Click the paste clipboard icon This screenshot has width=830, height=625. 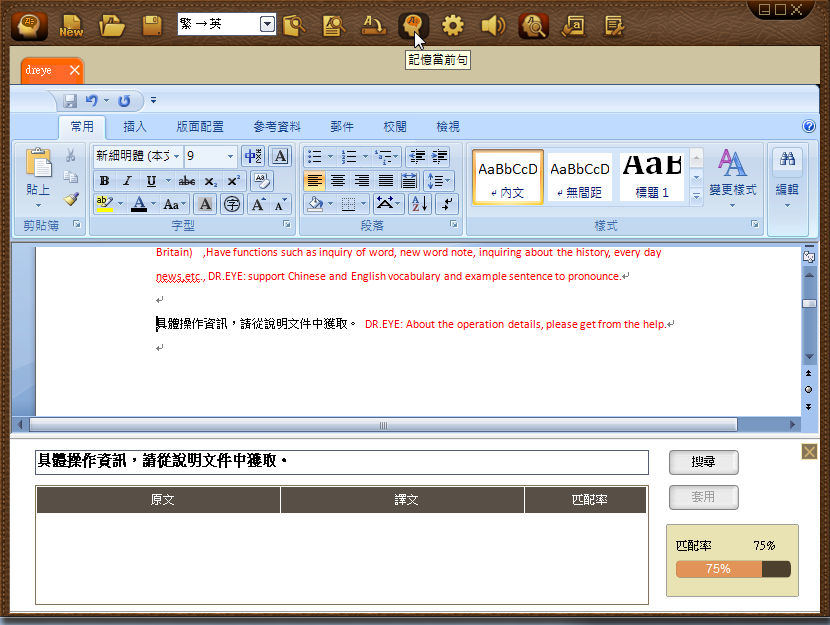point(38,163)
